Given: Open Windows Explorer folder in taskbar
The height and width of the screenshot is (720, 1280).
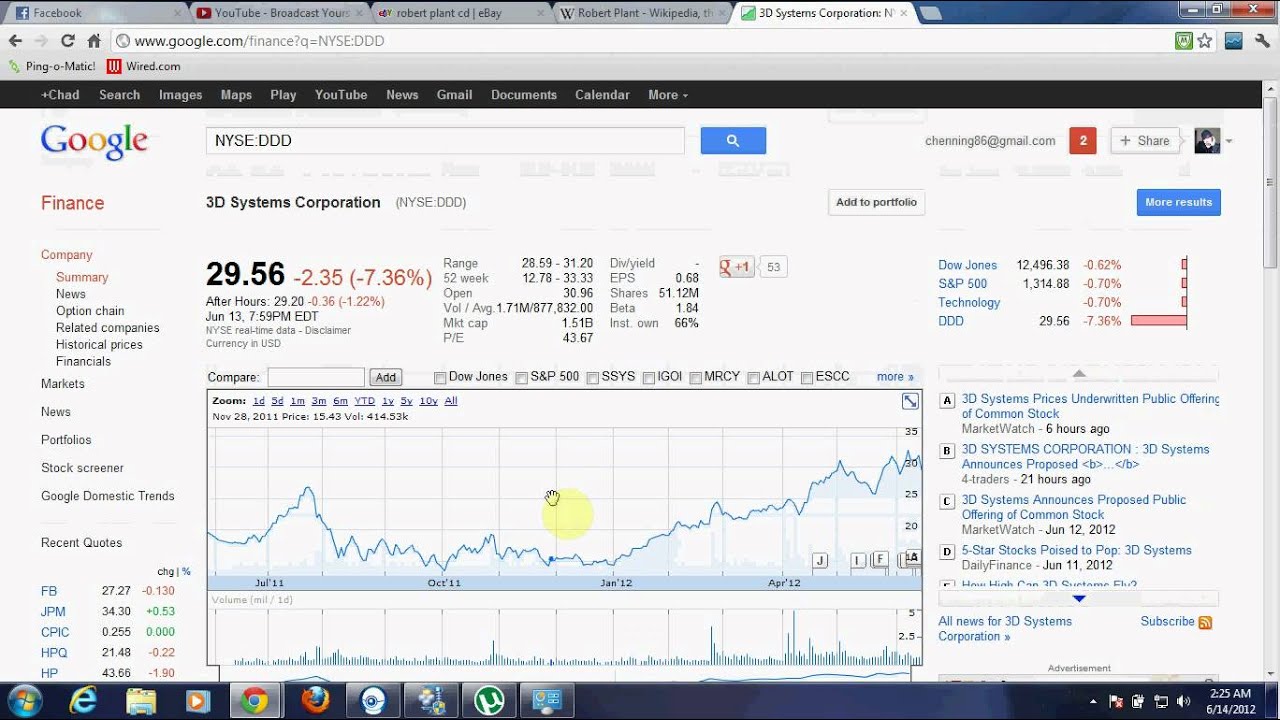Looking at the screenshot, I should point(141,701).
